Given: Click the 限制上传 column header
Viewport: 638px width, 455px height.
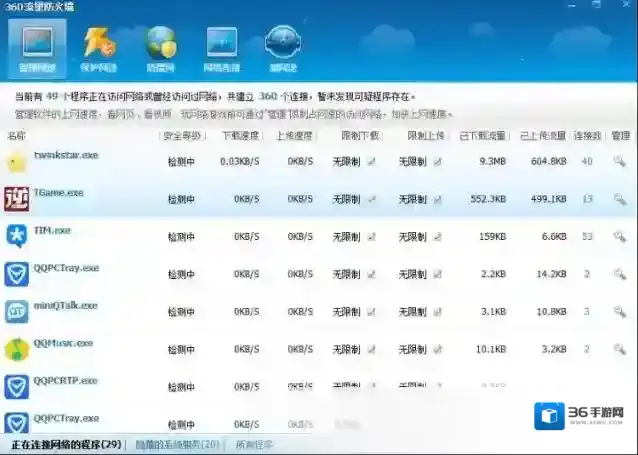Looking at the screenshot, I should pos(426,136).
